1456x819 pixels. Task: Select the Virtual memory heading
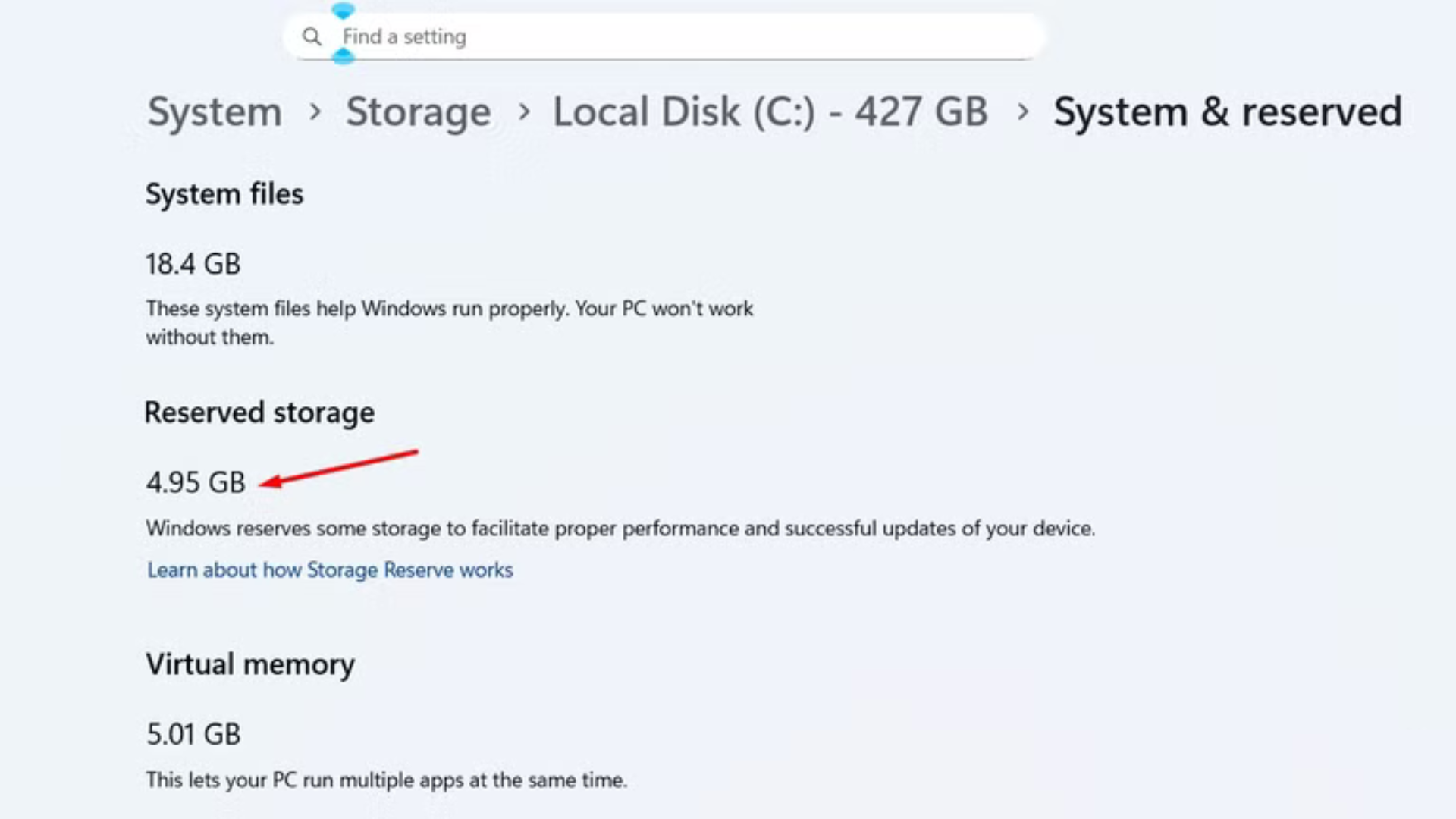(x=250, y=664)
